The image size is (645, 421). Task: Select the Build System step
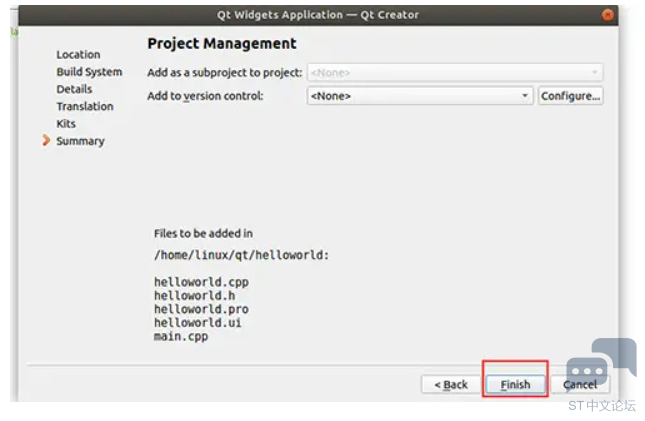tap(89, 72)
